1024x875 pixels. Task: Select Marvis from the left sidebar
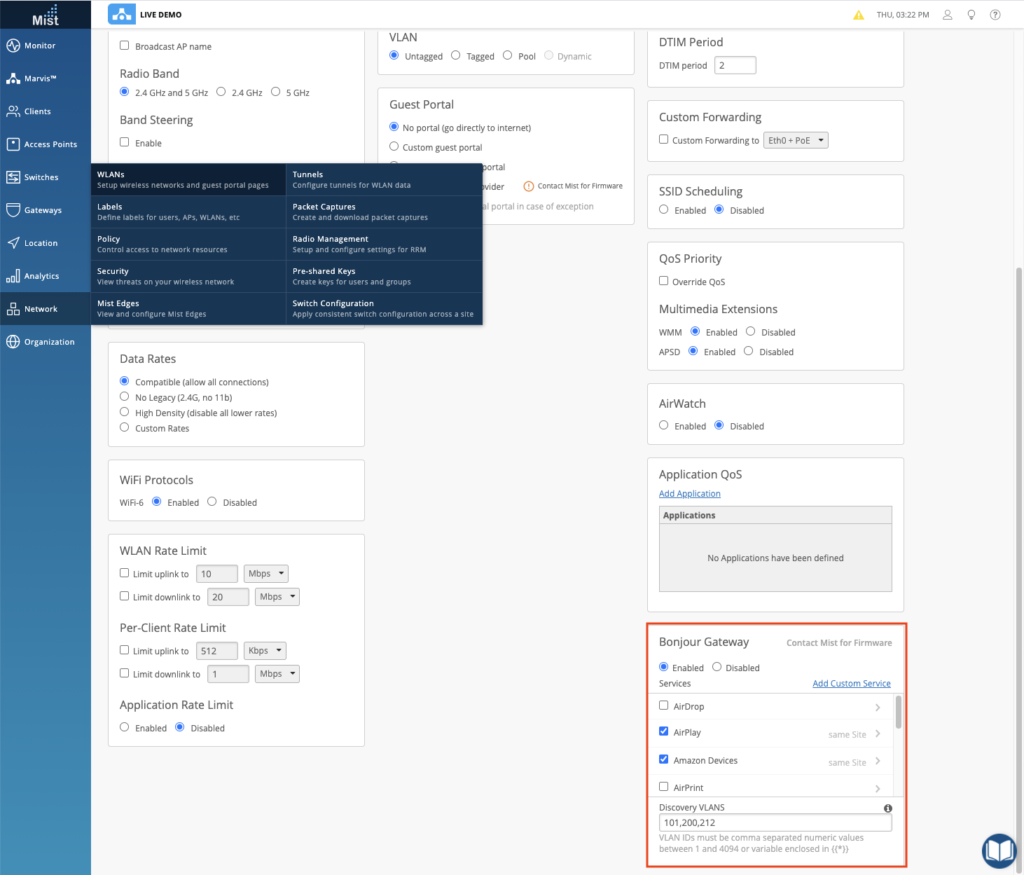coord(45,78)
